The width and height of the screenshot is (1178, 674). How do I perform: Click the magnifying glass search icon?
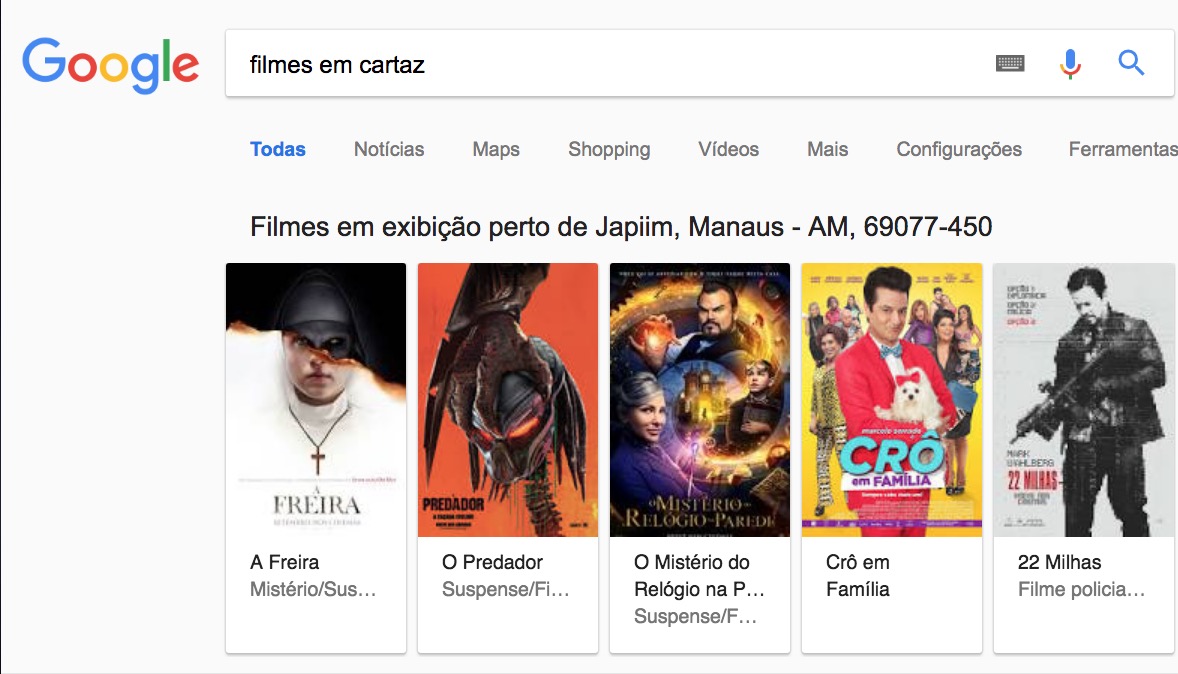tap(1131, 62)
